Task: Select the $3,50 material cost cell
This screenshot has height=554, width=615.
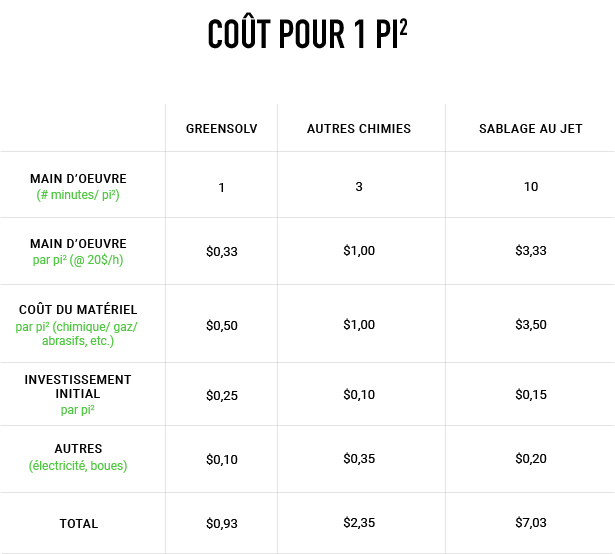Action: [x=530, y=325]
